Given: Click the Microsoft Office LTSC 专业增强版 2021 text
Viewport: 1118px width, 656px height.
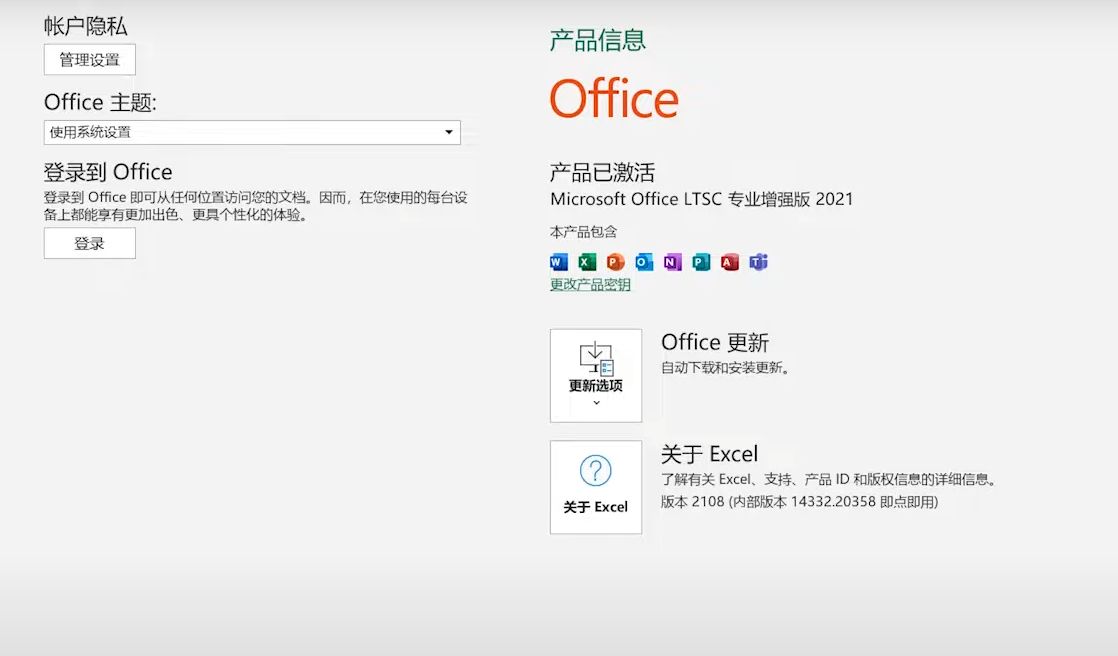Looking at the screenshot, I should pyautogui.click(x=702, y=199).
